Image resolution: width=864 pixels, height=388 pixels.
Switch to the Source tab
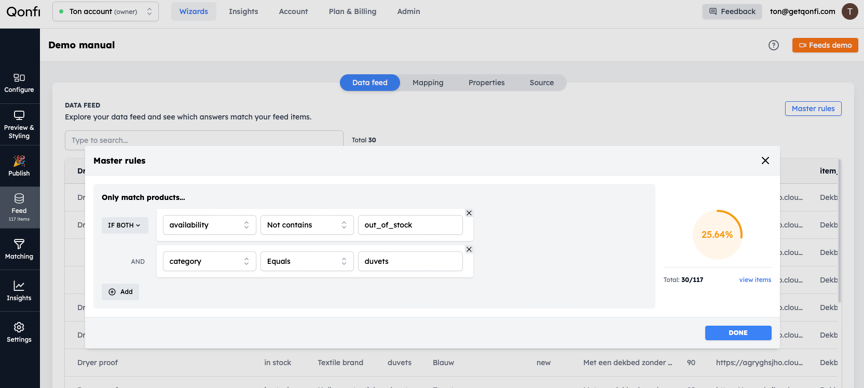(x=542, y=83)
